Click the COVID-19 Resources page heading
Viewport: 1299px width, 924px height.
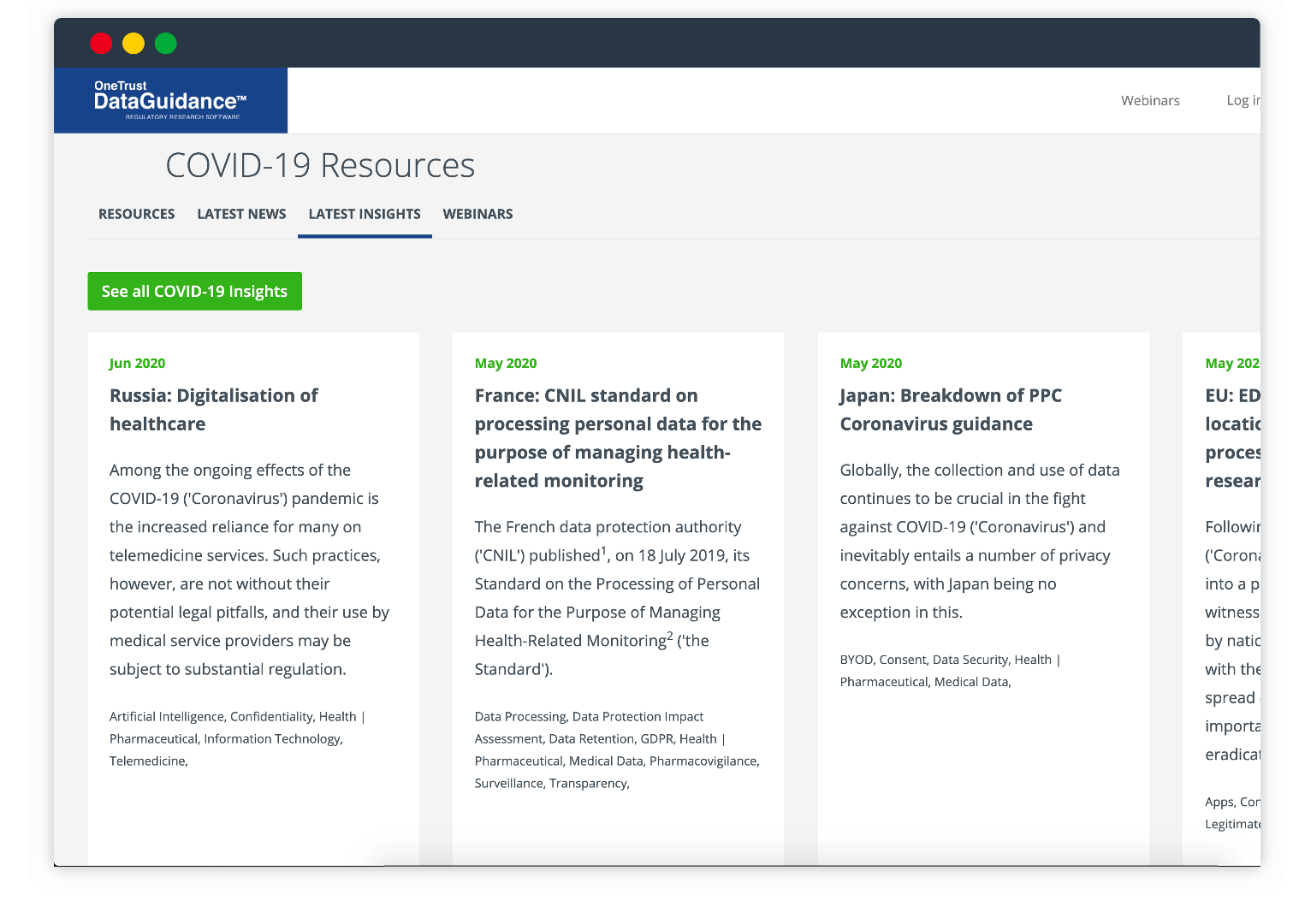pos(320,166)
